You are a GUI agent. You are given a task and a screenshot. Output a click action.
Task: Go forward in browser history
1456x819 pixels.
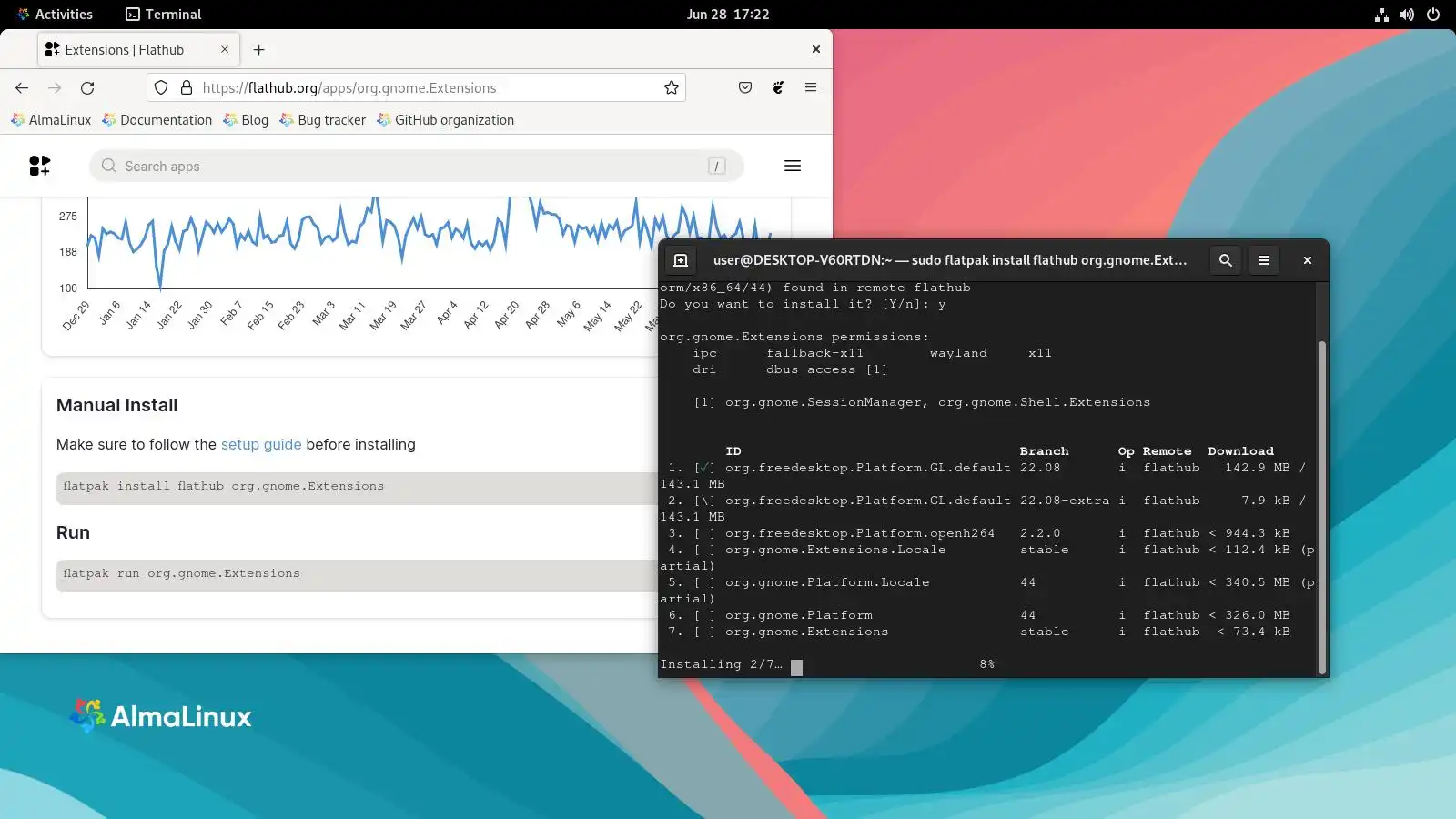(x=55, y=88)
